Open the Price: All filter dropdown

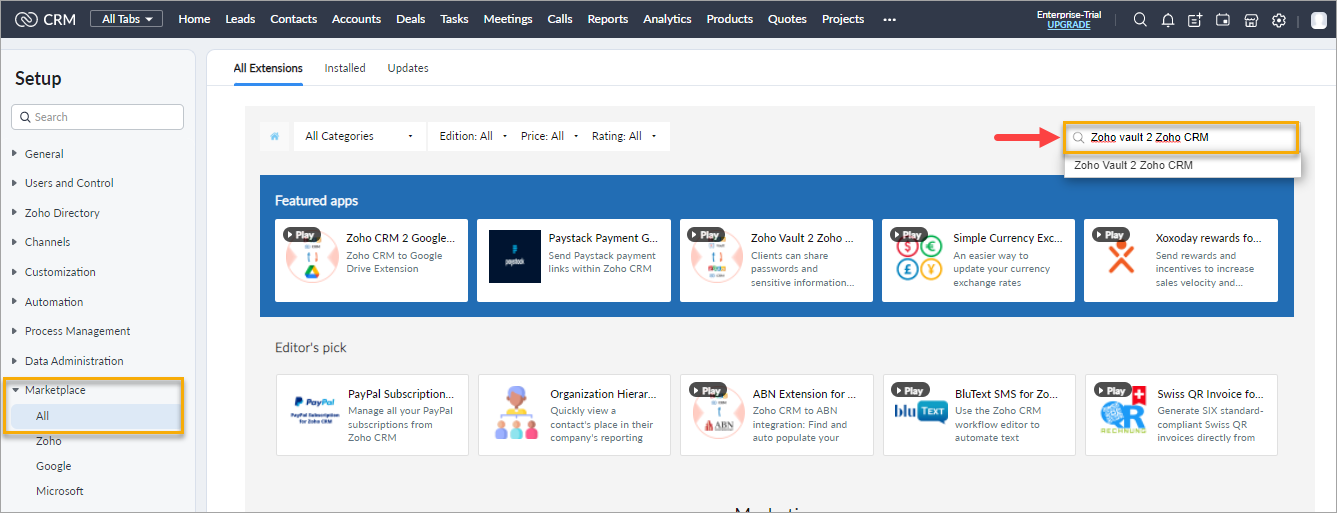550,136
